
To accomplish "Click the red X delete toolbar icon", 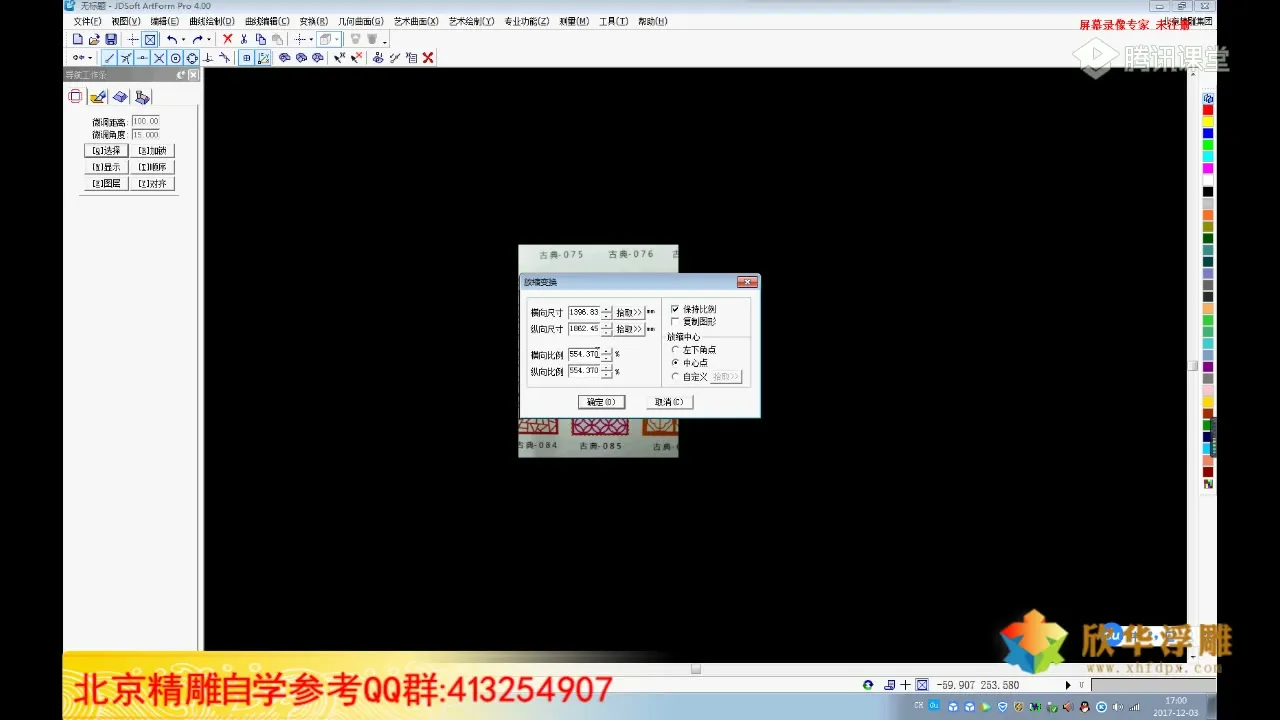I will pos(227,39).
